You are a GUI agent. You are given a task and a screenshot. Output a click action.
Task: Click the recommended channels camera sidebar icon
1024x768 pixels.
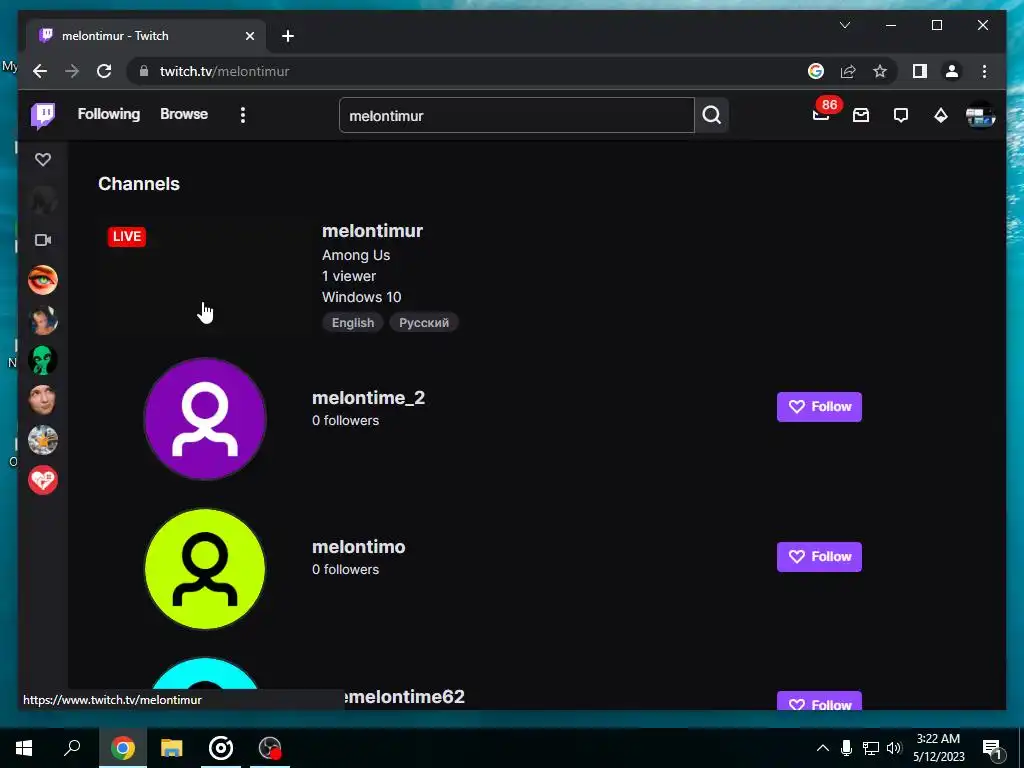point(43,240)
